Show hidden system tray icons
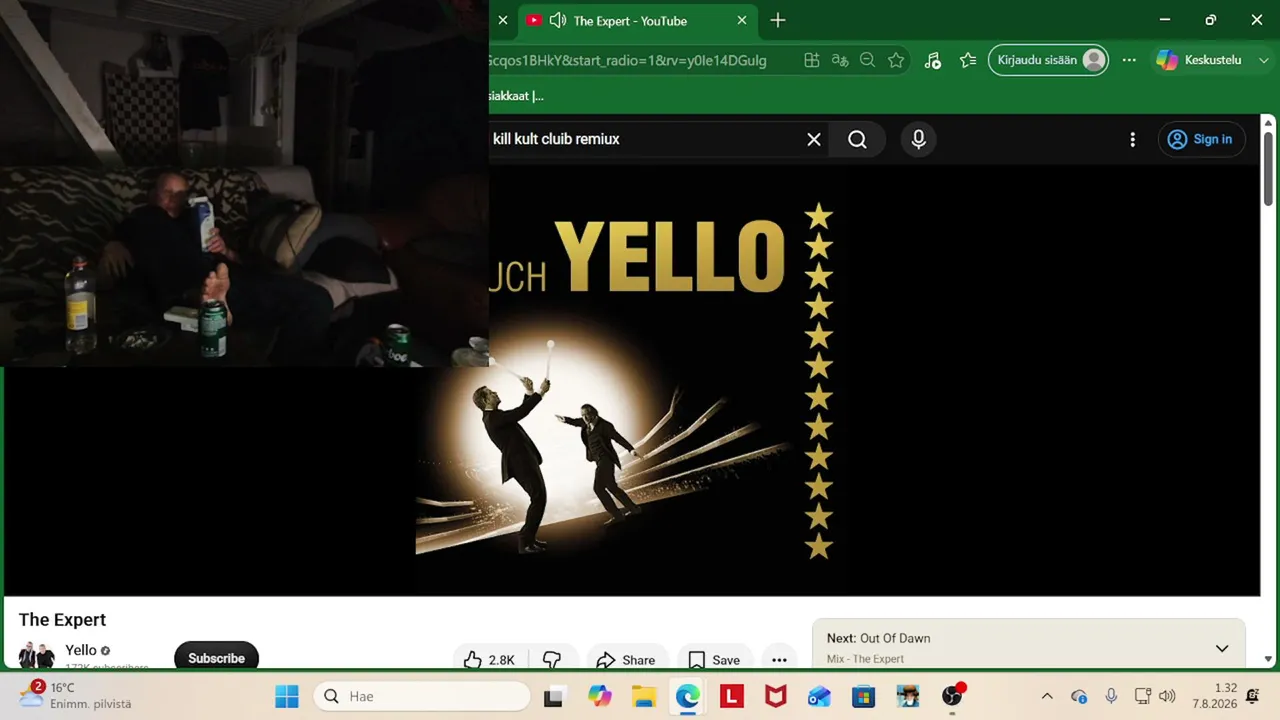 point(1047,696)
